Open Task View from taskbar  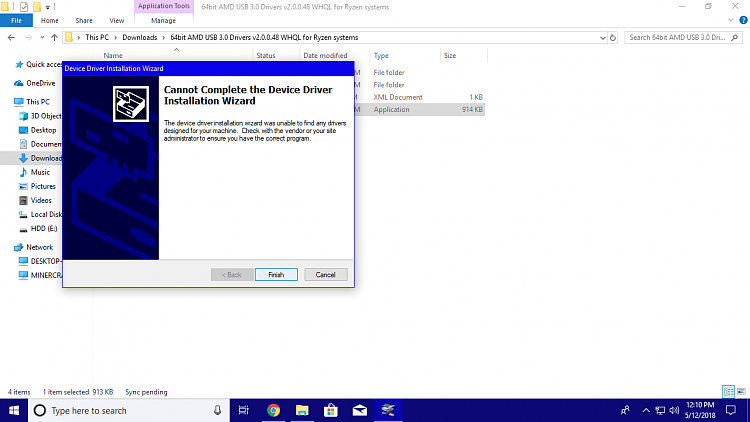[244, 411]
